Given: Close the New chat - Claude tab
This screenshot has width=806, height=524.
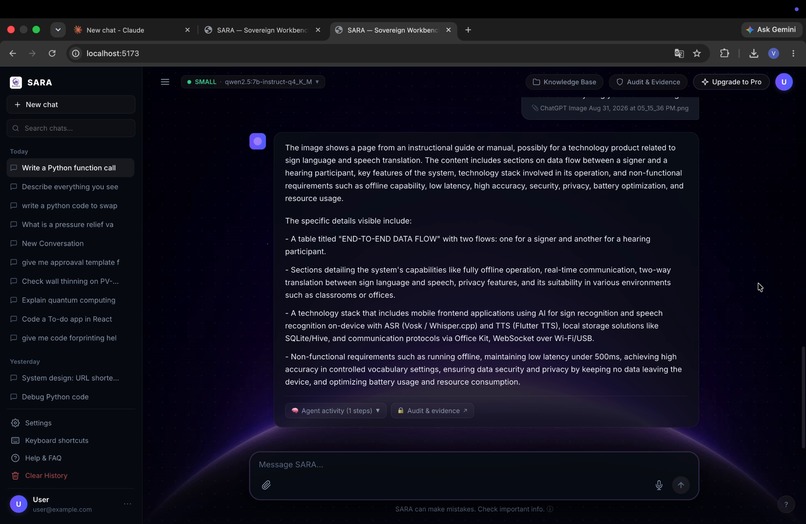Looking at the screenshot, I should point(187,30).
